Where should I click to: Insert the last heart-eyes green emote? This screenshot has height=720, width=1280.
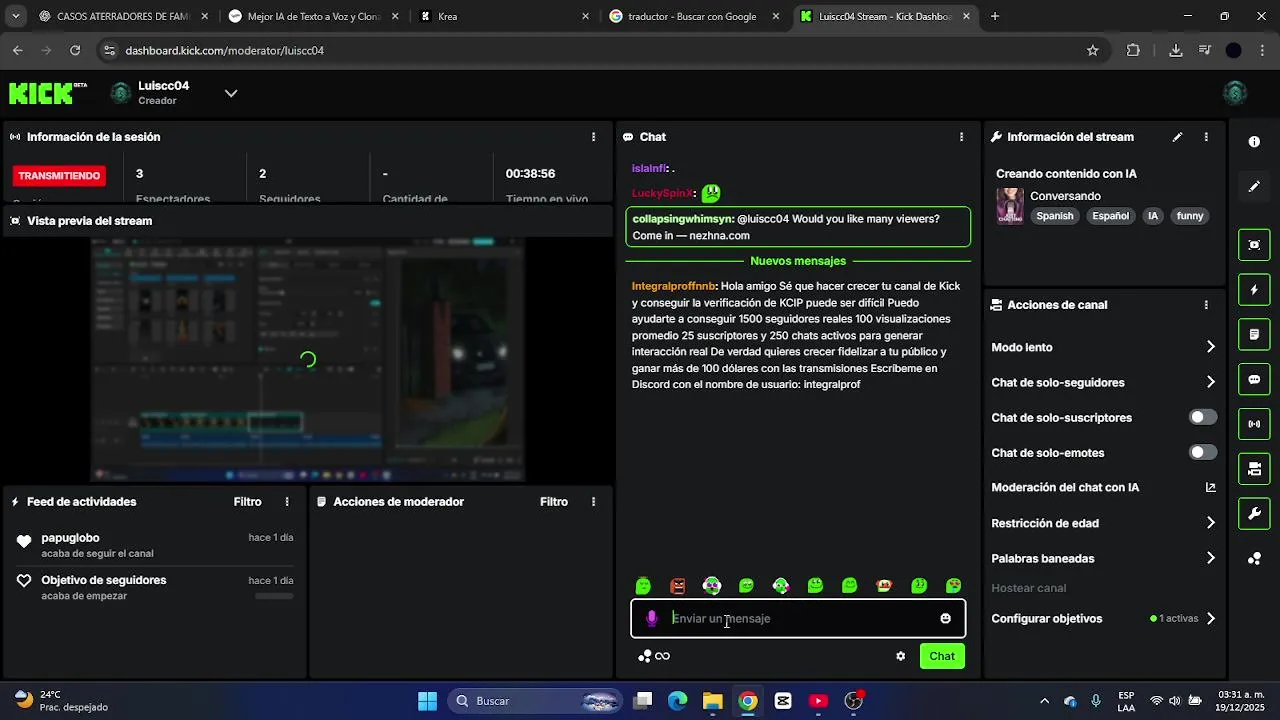coord(954,586)
